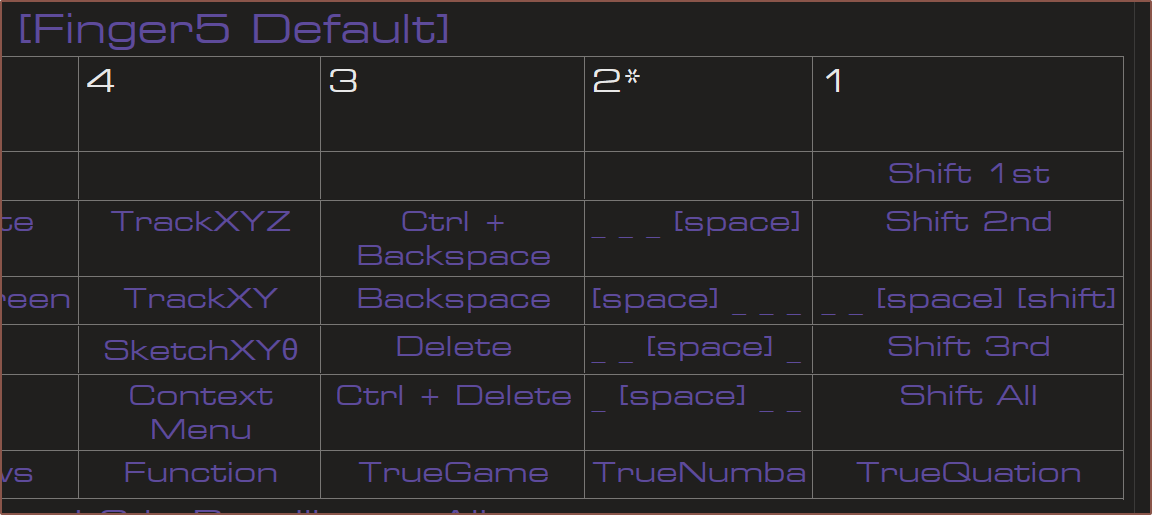Select the [space] [shift] combination cell
Image resolution: width=1152 pixels, height=515 pixels.
click(x=968, y=300)
